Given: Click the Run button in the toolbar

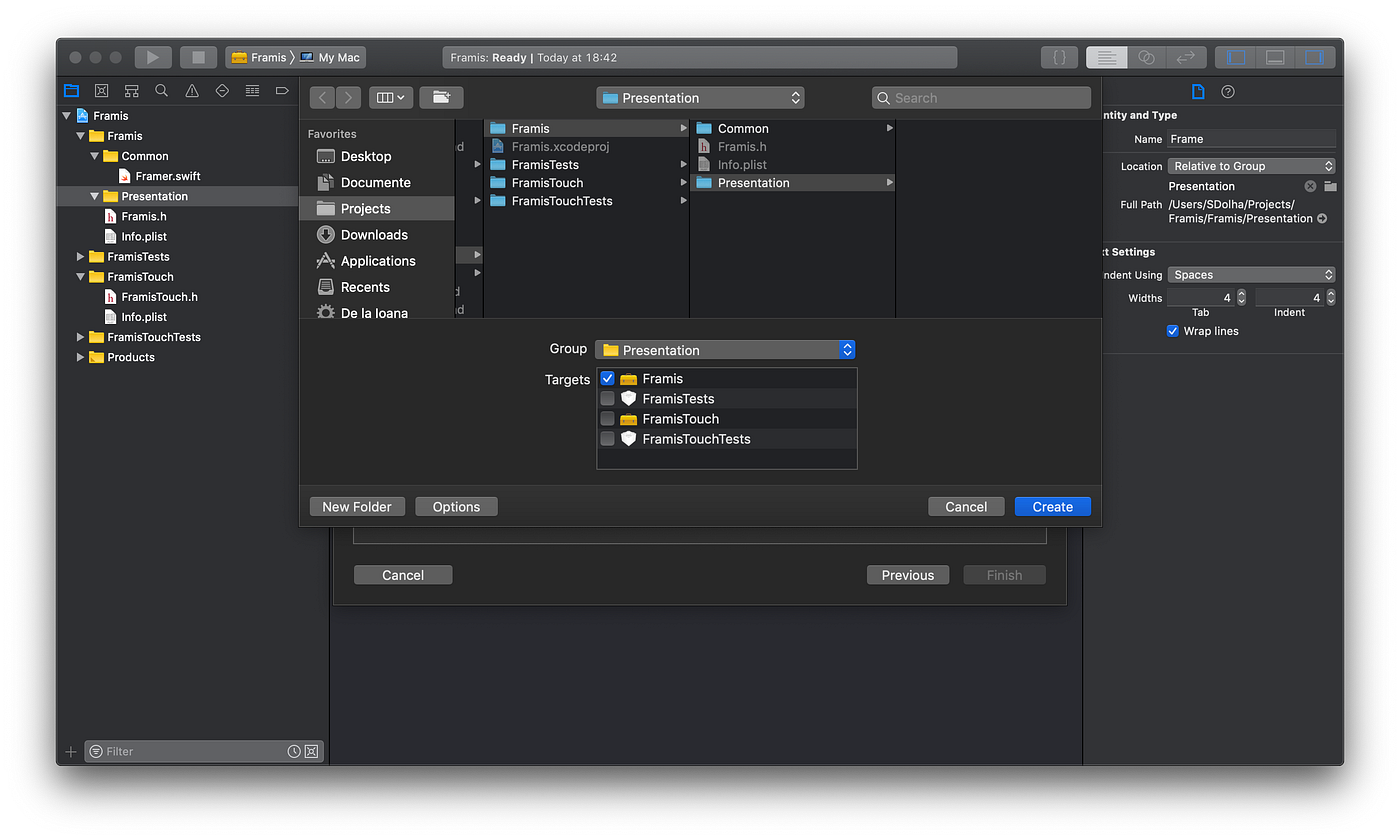Looking at the screenshot, I should tap(152, 57).
